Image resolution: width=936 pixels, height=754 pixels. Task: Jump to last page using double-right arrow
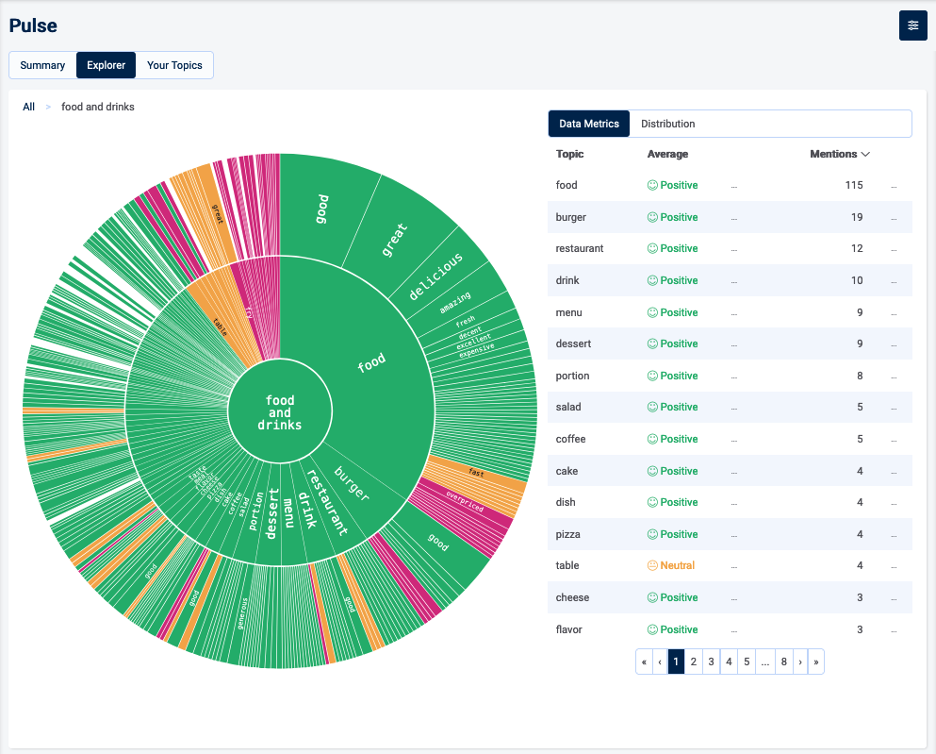[x=816, y=661]
